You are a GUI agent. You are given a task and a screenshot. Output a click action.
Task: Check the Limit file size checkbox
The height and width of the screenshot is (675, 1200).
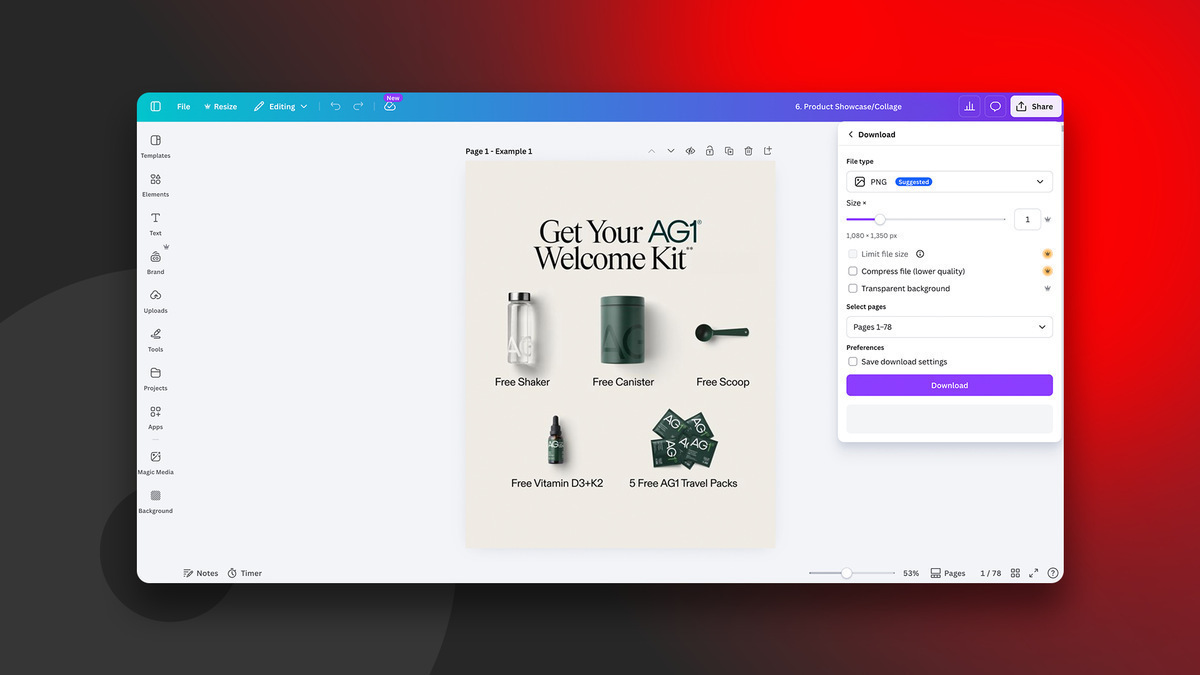point(853,254)
